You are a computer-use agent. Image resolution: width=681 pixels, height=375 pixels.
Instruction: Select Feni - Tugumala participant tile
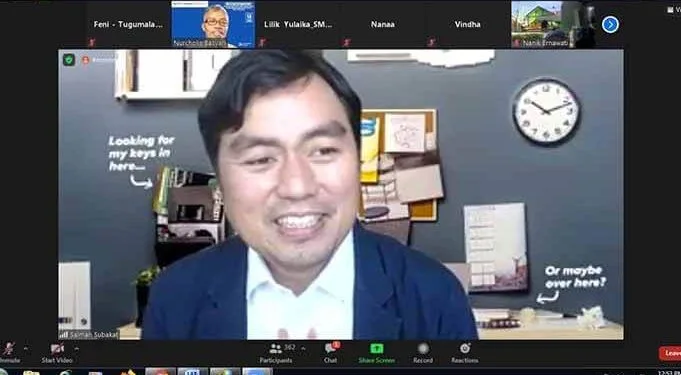point(128,24)
